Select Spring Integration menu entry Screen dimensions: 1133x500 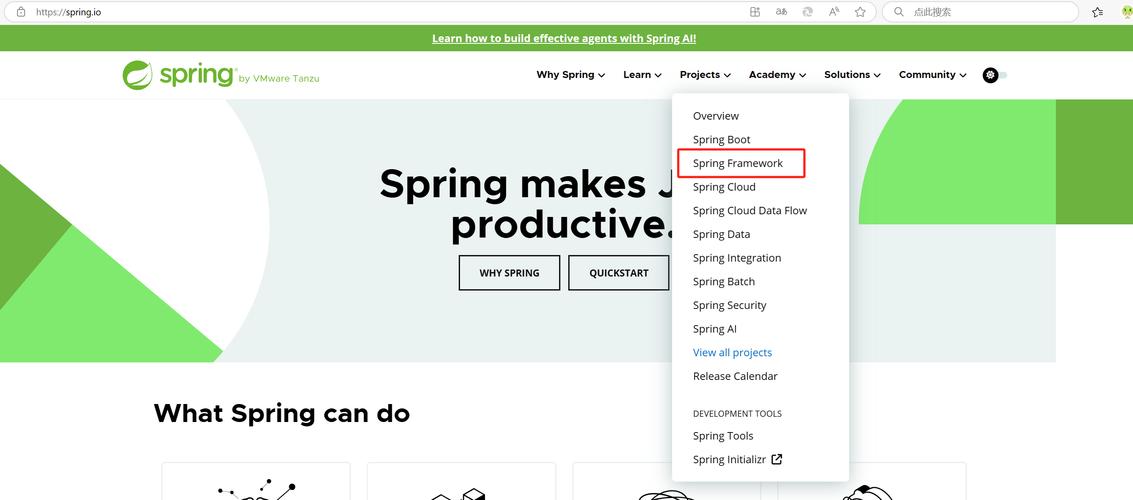pyautogui.click(x=737, y=258)
